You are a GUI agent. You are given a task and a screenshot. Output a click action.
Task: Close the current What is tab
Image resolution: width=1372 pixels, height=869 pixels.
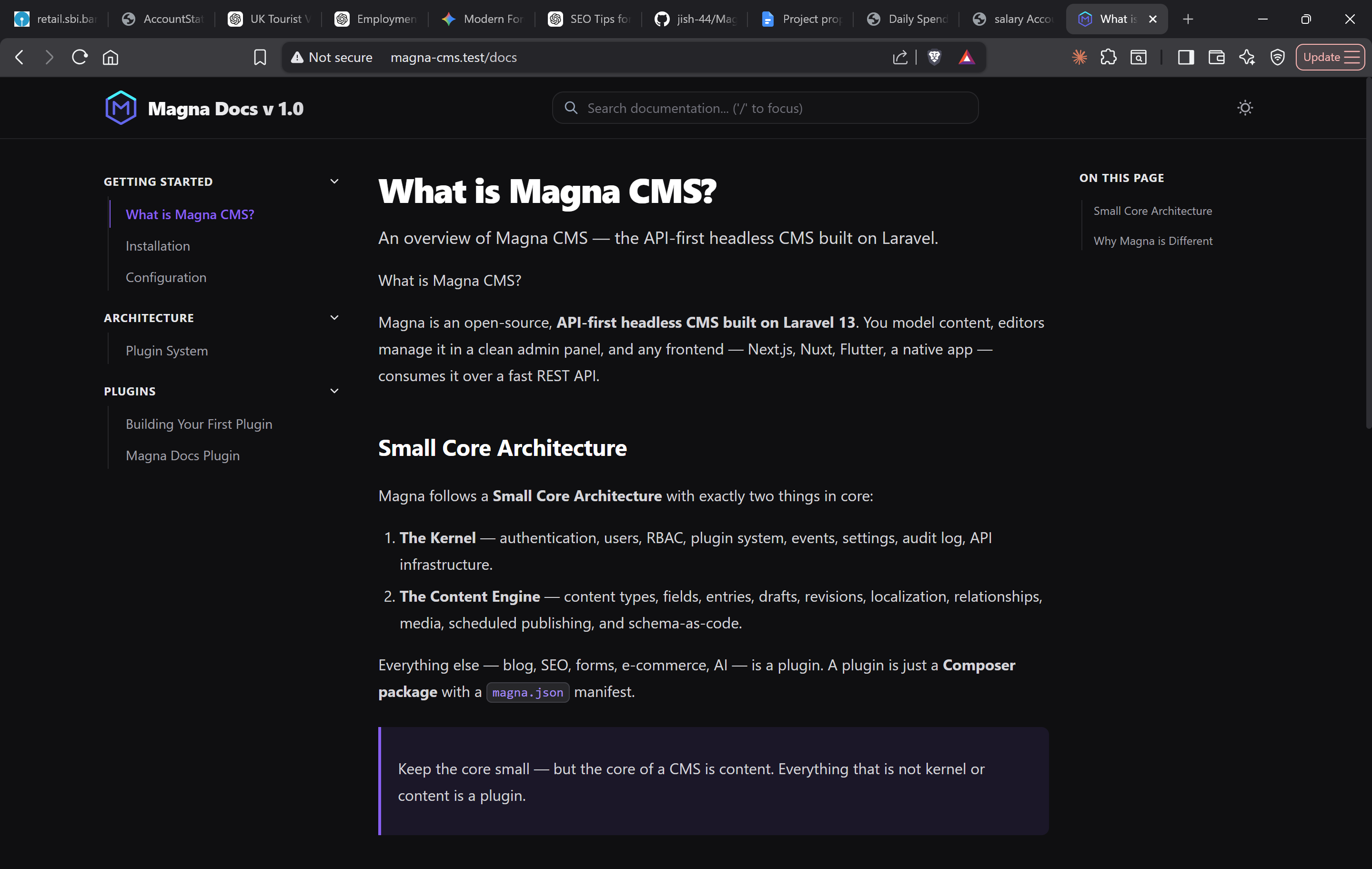click(1153, 19)
